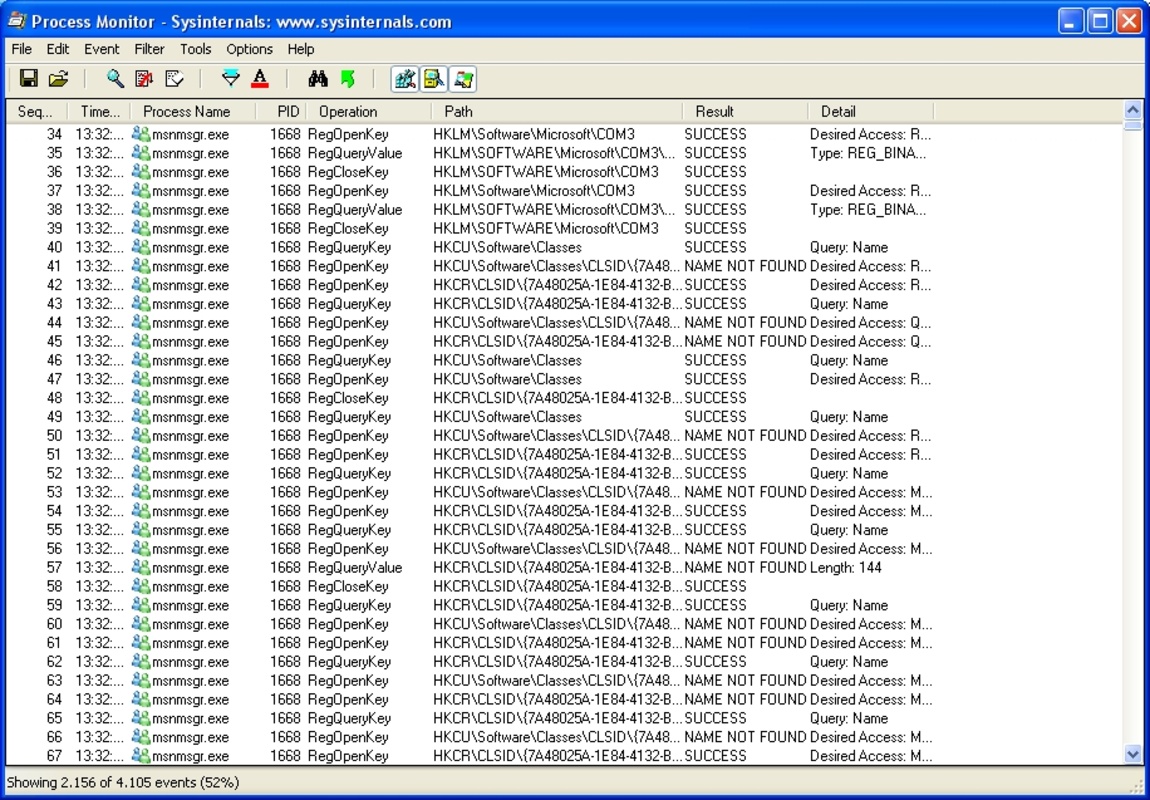Toggle the file system activity display button
1150x800 pixels.
(433, 79)
